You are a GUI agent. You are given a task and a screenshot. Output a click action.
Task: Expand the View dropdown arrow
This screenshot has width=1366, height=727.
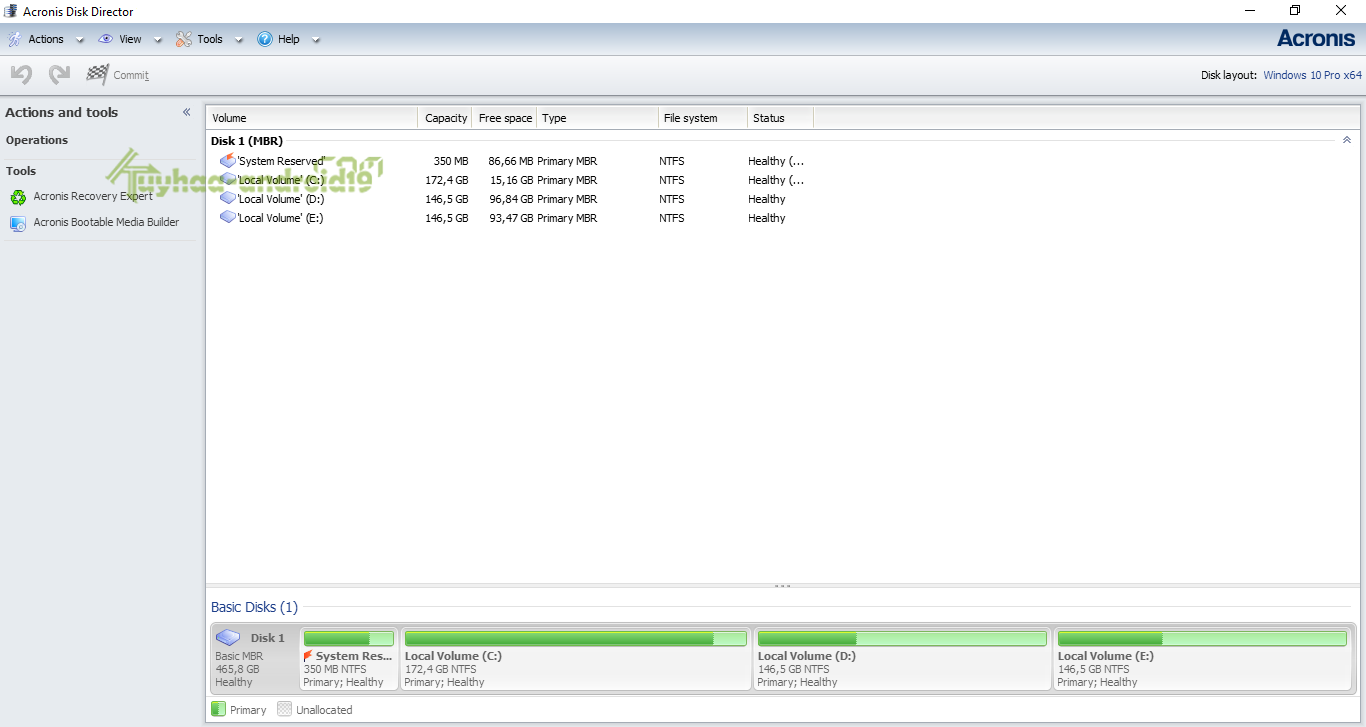pos(158,40)
